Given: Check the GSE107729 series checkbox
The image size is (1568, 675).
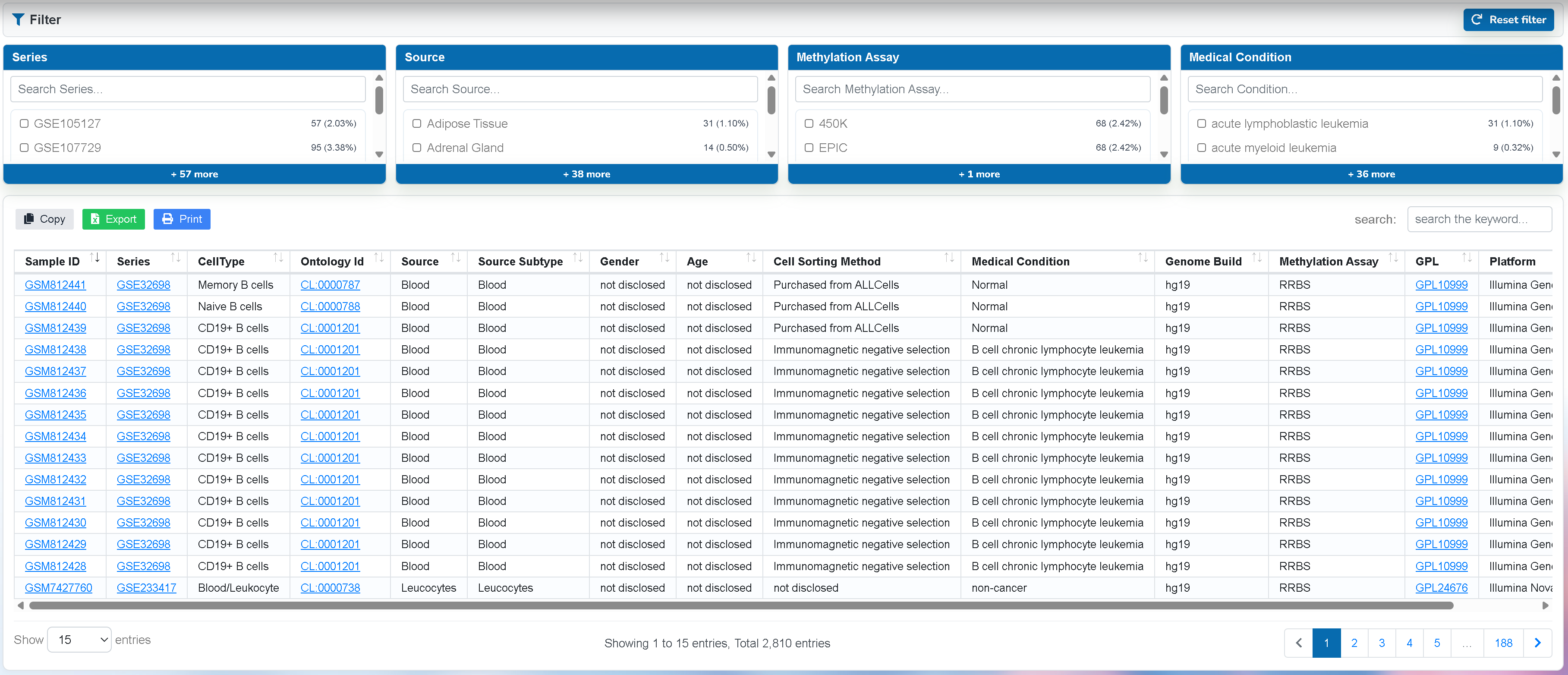Looking at the screenshot, I should pyautogui.click(x=24, y=148).
